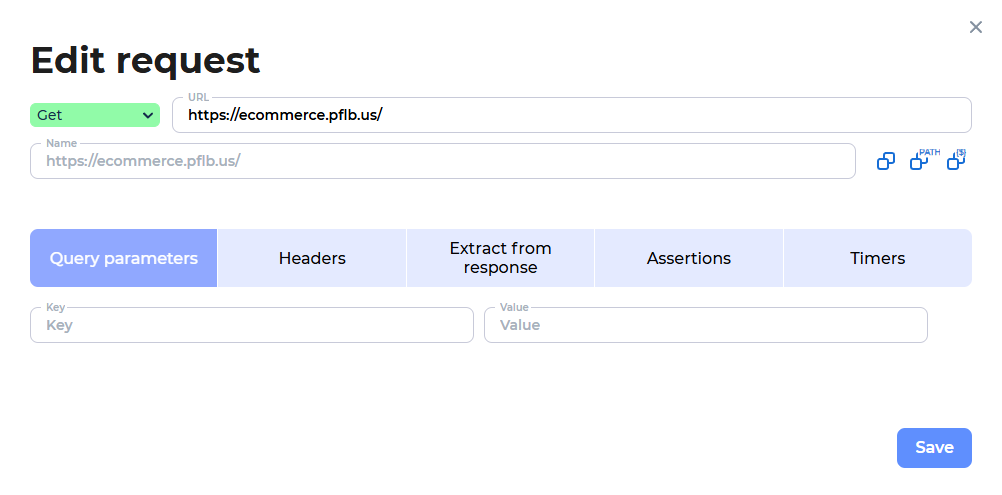The height and width of the screenshot is (495, 1002).
Task: Close the Edit request dialog
Action: coord(975,27)
